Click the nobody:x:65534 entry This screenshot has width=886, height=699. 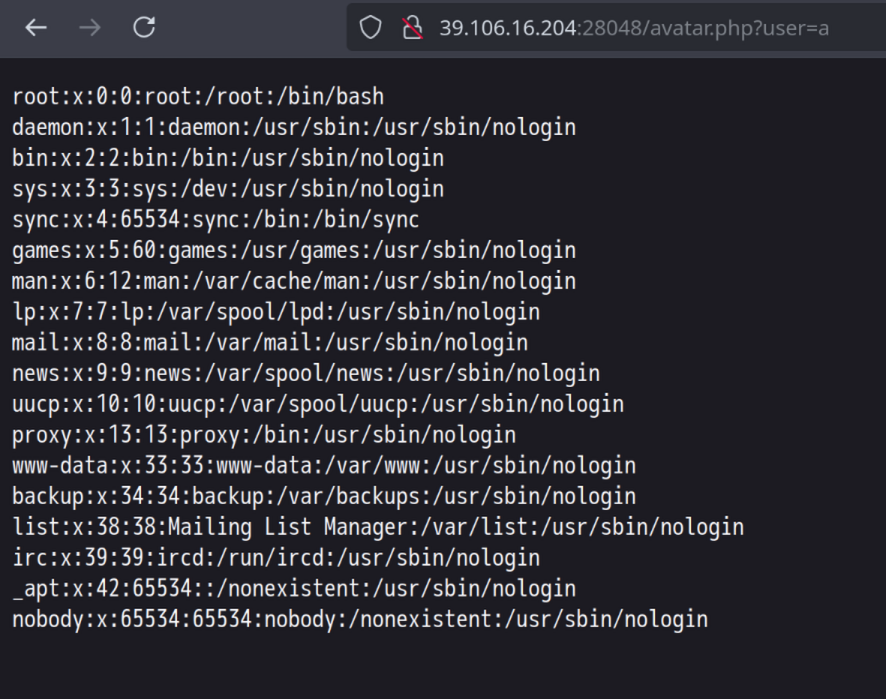click(360, 619)
